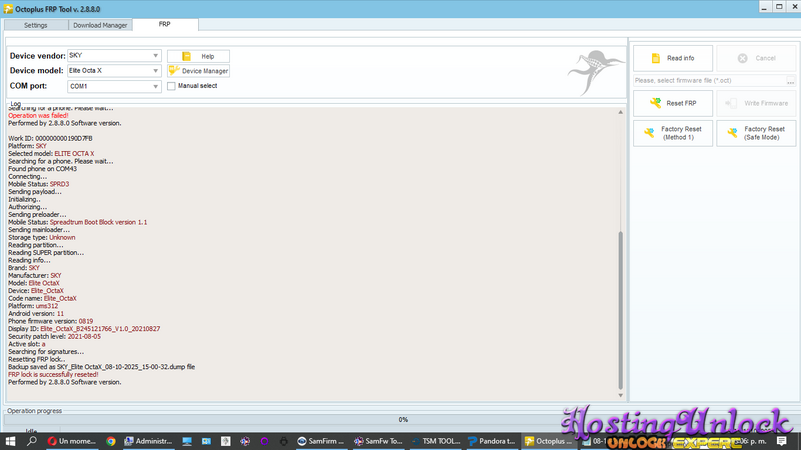Screen dimensions: 801x450
Task: Enable the Manual select checkbox
Action: coord(172,86)
